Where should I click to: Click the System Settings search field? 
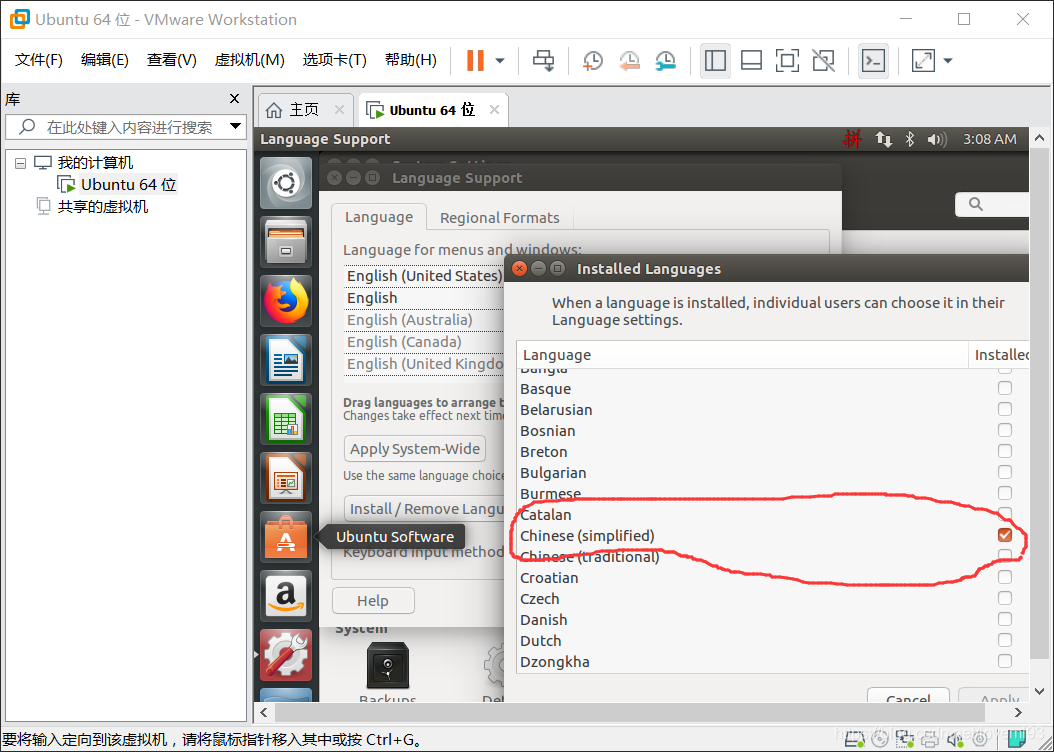(993, 204)
